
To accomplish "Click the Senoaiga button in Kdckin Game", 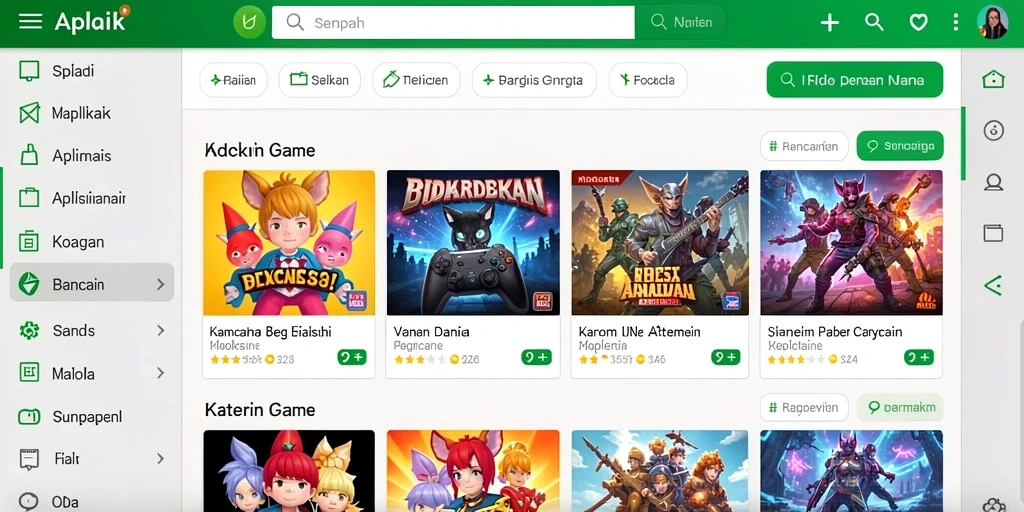I will pyautogui.click(x=900, y=146).
